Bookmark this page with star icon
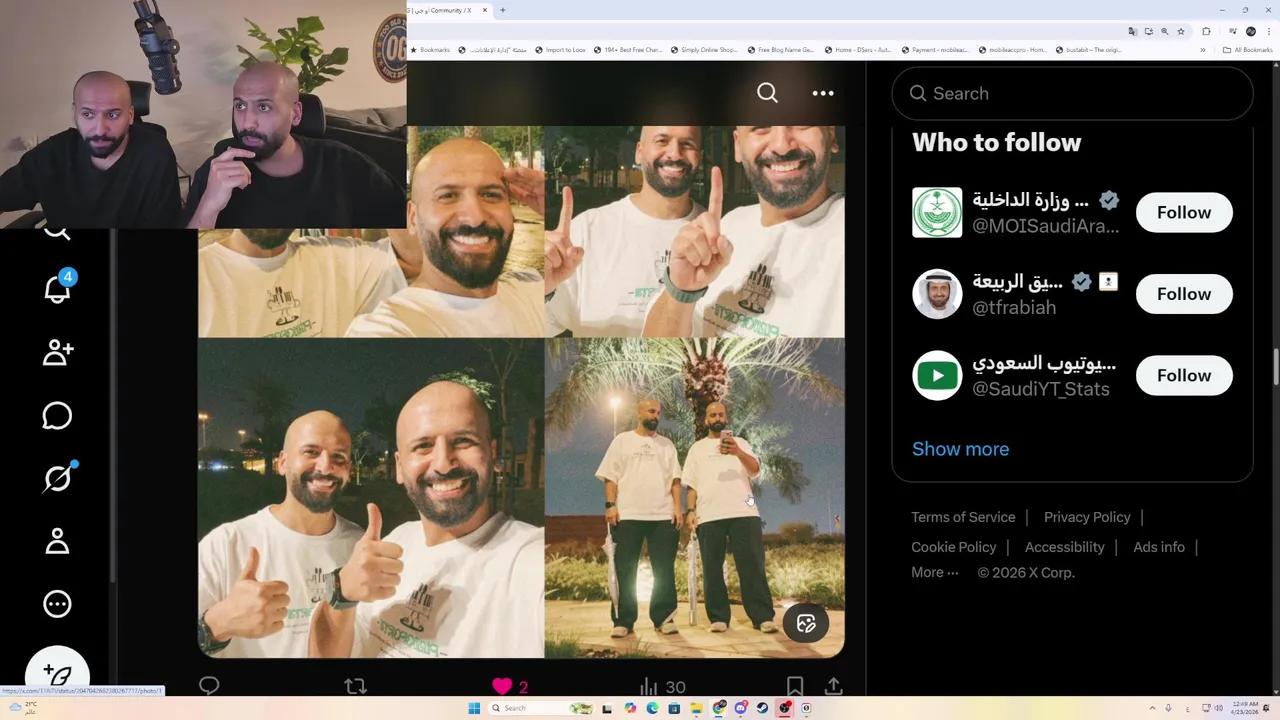Image resolution: width=1280 pixels, height=720 pixels. pyautogui.click(x=1181, y=31)
